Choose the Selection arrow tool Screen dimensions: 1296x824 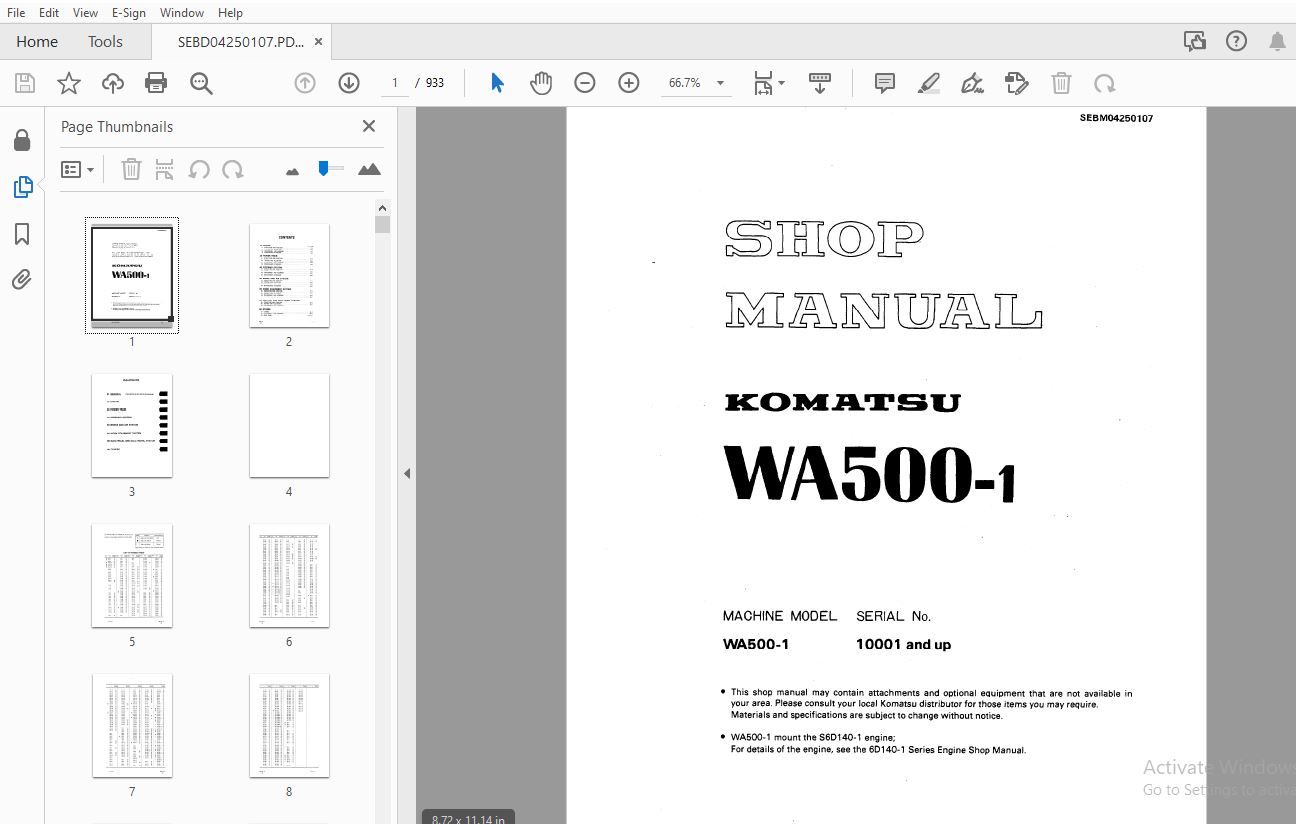[497, 83]
